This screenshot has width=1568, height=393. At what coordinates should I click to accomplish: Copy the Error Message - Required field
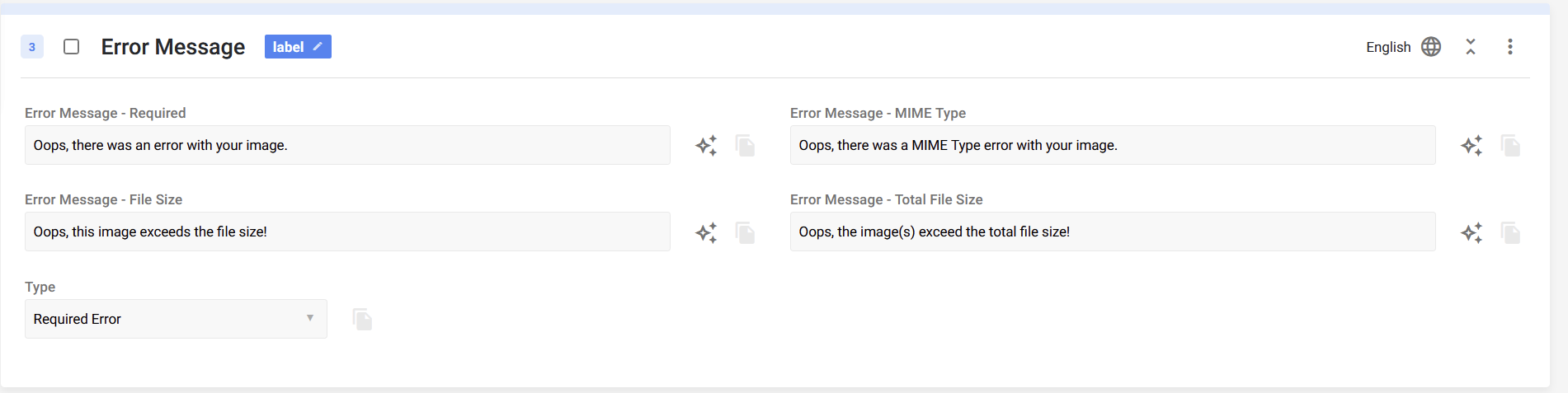pyautogui.click(x=746, y=146)
